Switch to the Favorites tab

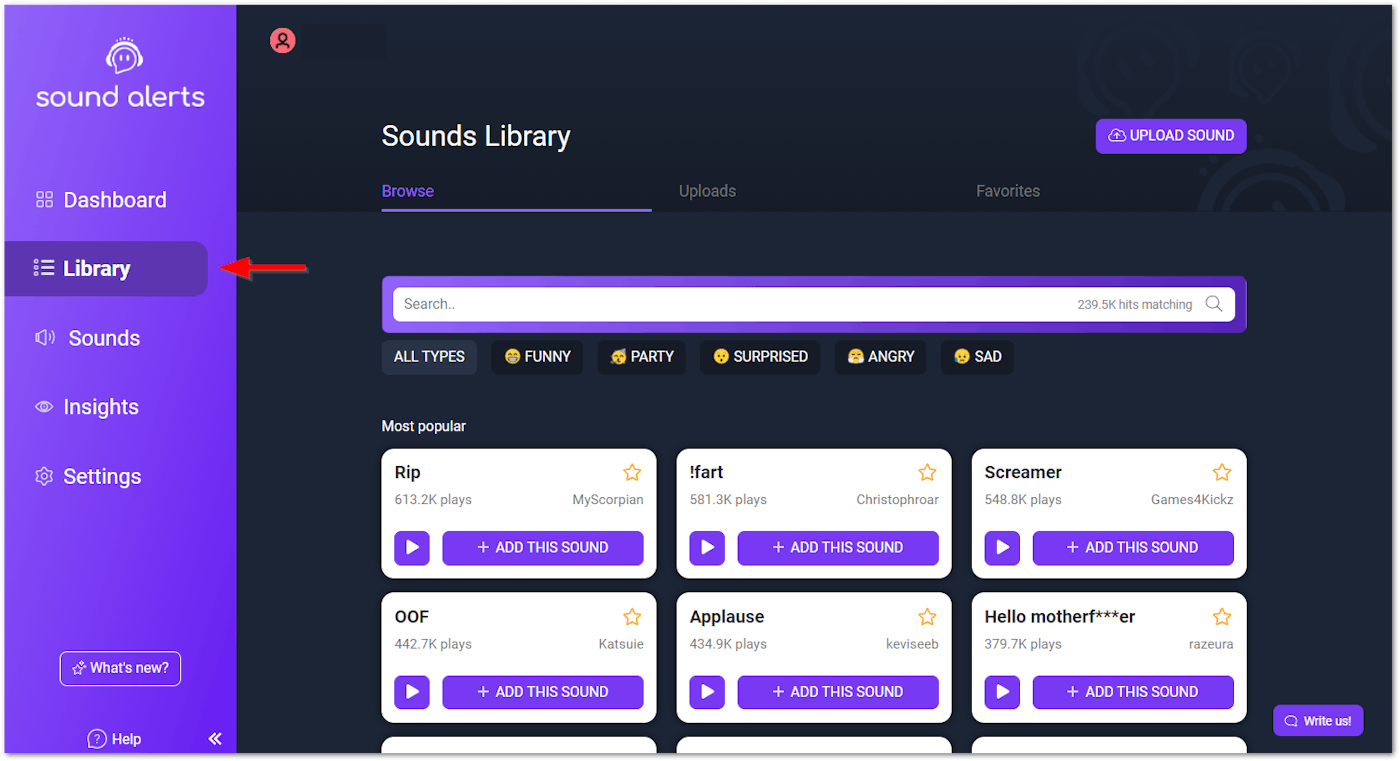point(1008,191)
